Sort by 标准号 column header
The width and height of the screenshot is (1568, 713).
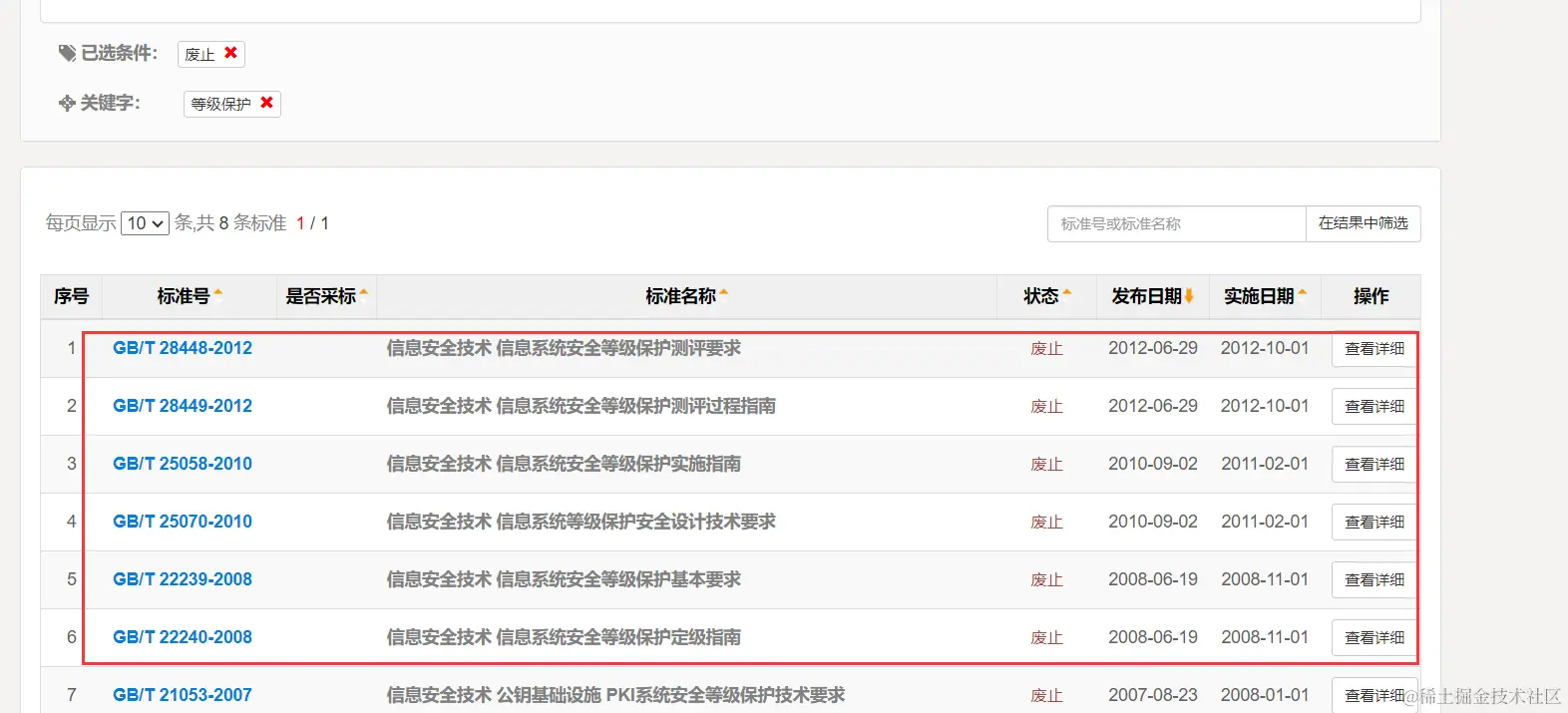coord(190,296)
